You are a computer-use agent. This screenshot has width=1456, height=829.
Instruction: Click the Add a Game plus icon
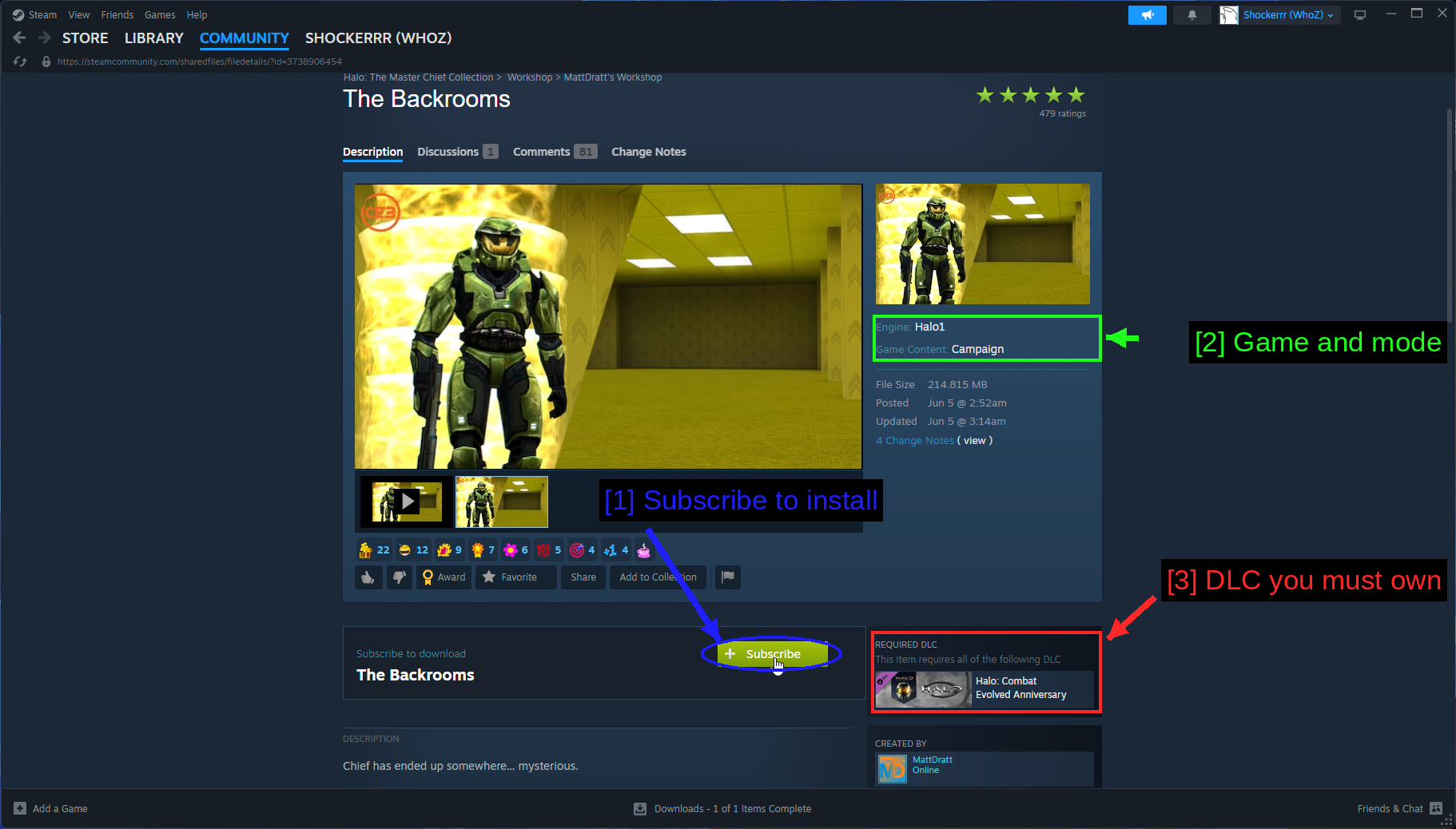(x=20, y=808)
